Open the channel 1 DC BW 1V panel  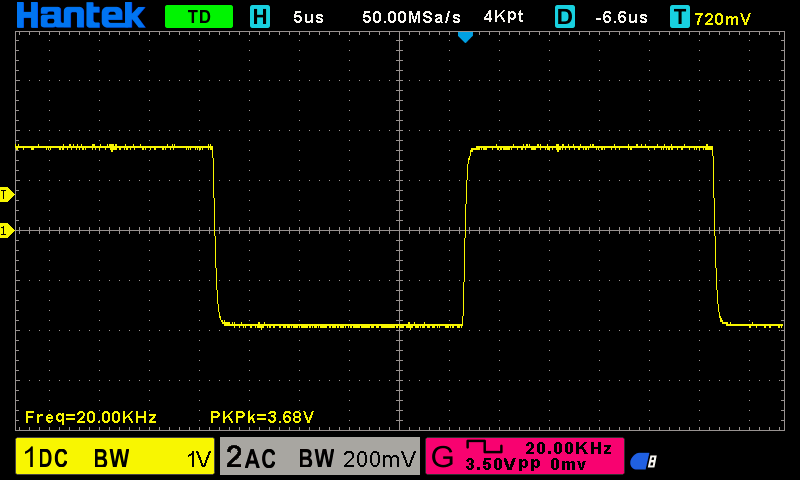pos(115,456)
